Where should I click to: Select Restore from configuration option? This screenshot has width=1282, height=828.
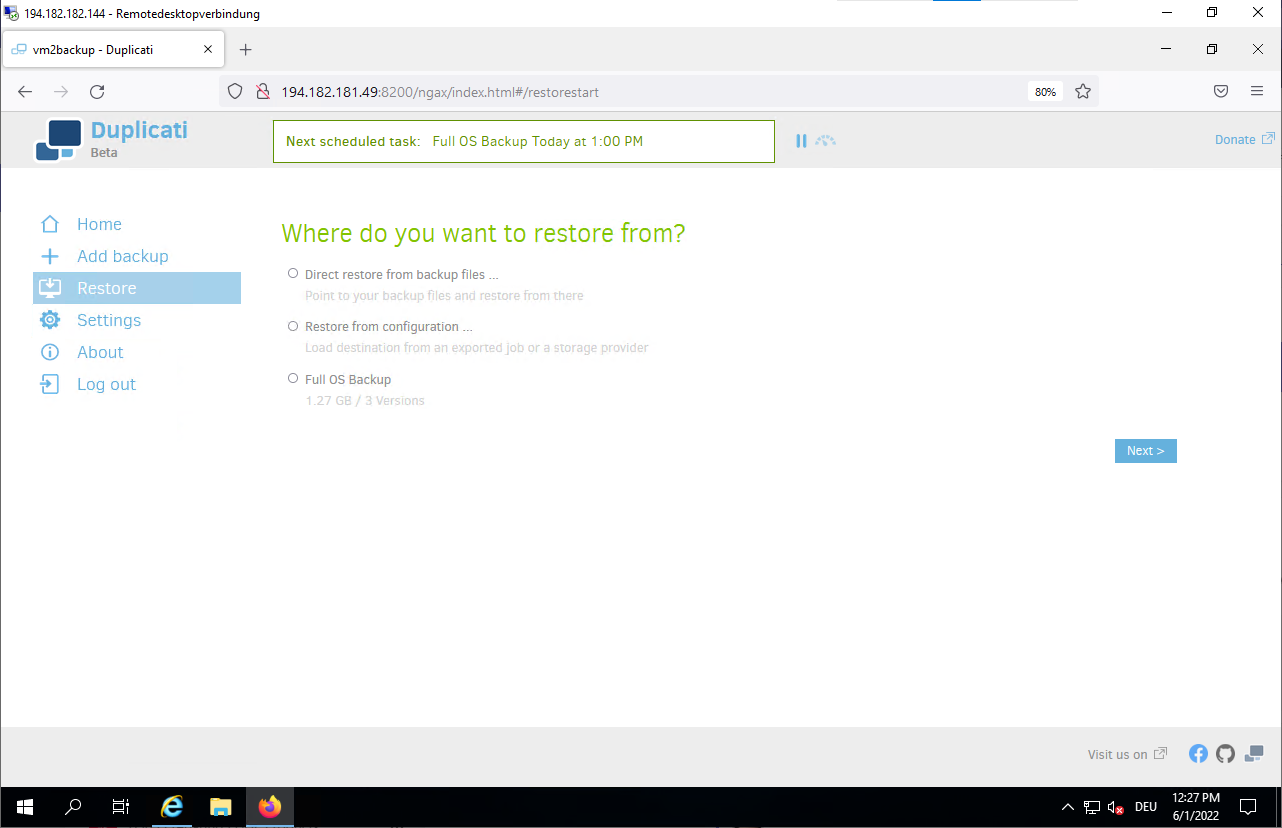click(x=293, y=326)
